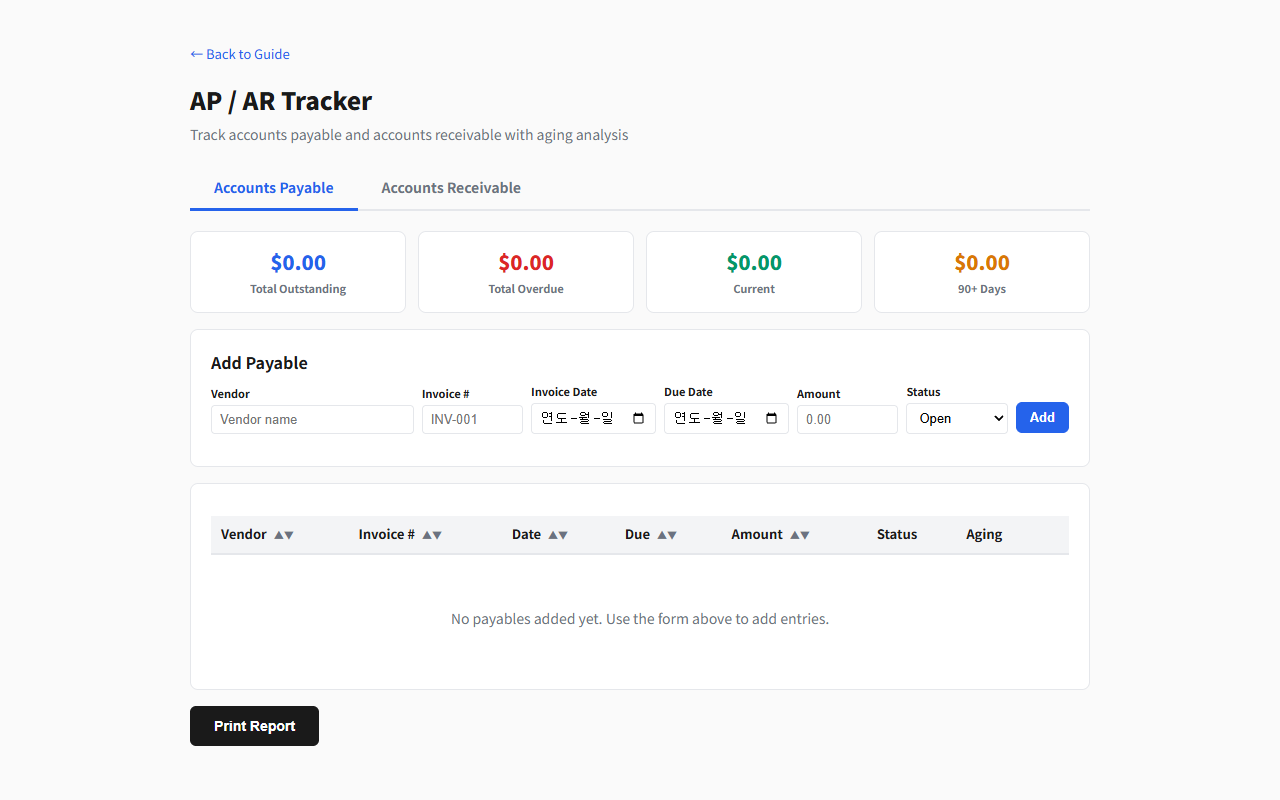Screen dimensions: 1280x800
Task: Click the Invoice # field with INV-001 placeholder
Action: pos(472,420)
